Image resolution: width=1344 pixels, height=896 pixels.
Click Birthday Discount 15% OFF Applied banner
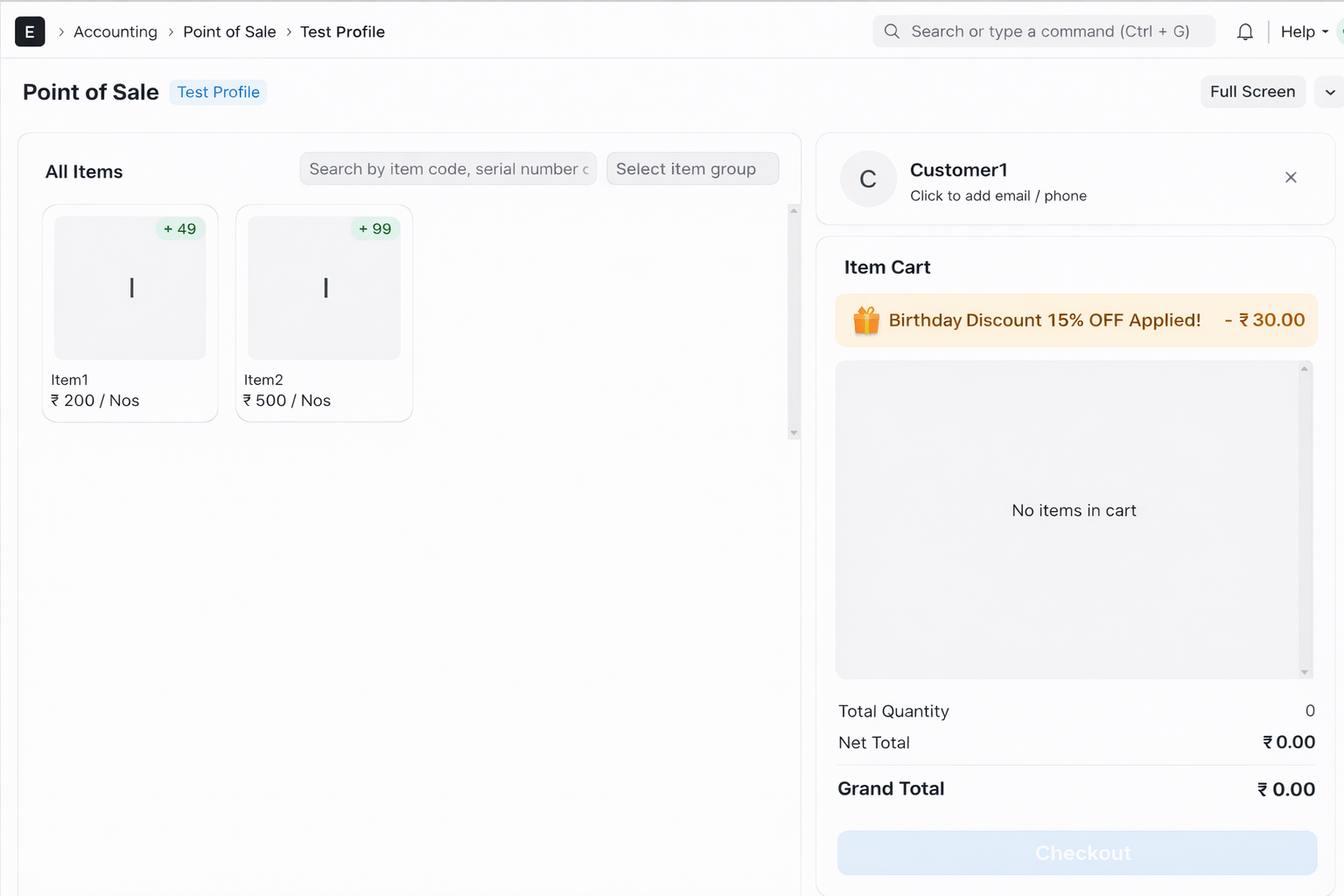point(1076,320)
